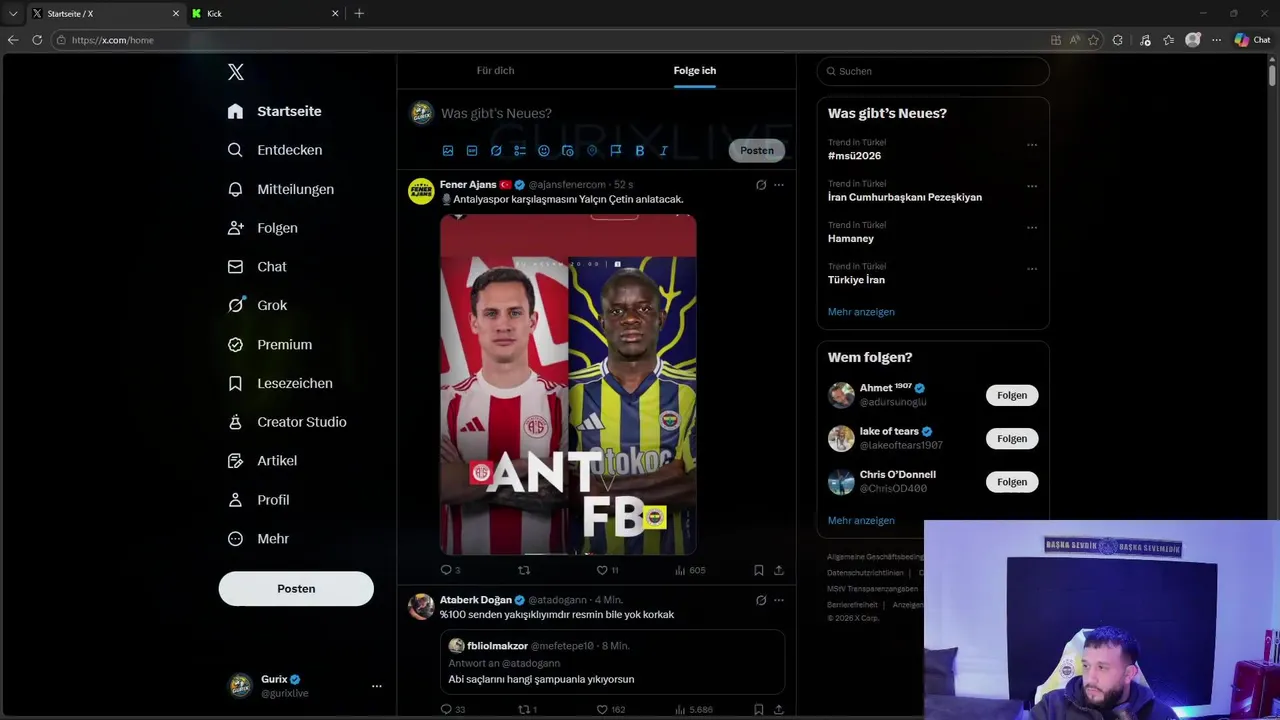Bookmark the Fener Ajans post
The image size is (1280, 720).
pyautogui.click(x=759, y=570)
